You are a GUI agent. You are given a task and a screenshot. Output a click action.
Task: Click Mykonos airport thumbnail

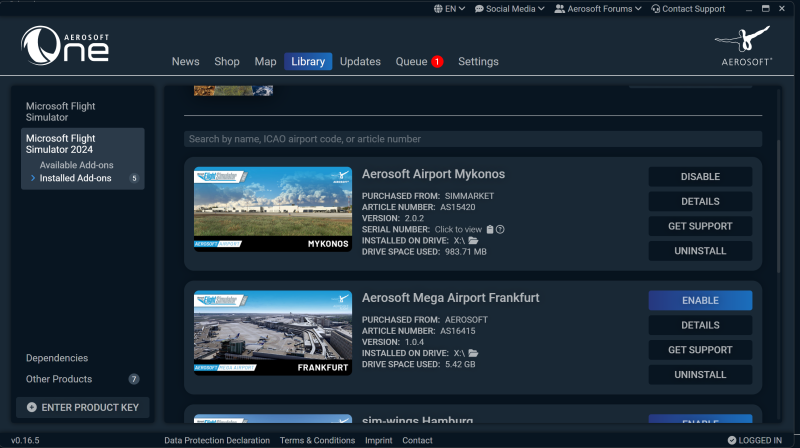point(273,209)
